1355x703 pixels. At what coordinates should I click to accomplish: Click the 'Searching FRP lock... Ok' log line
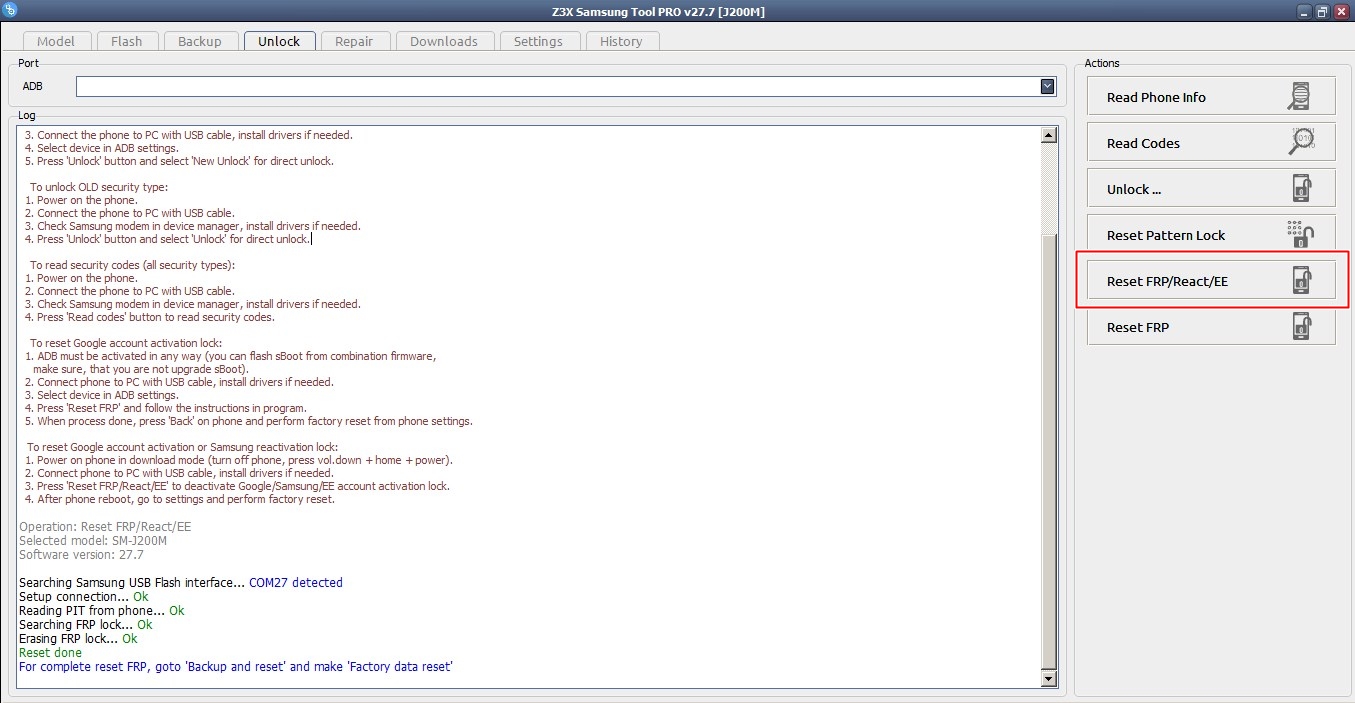[86, 624]
